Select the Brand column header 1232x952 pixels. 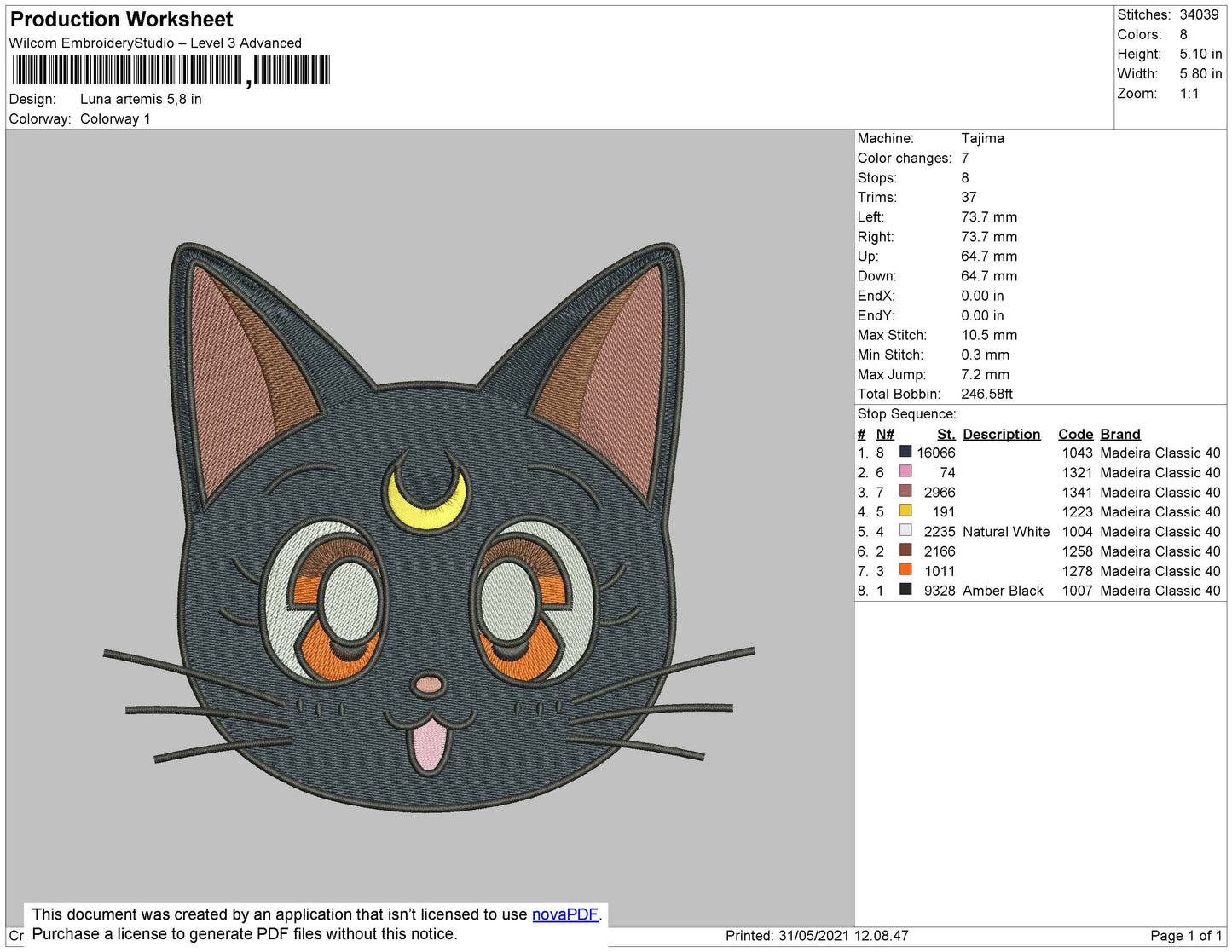point(1119,434)
